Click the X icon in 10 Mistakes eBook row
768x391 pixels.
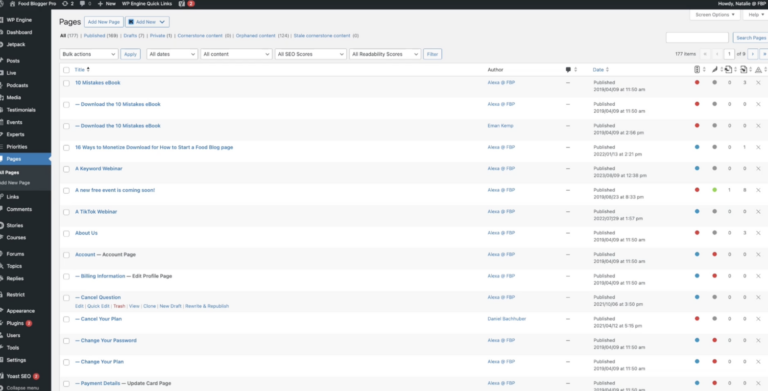tap(758, 83)
